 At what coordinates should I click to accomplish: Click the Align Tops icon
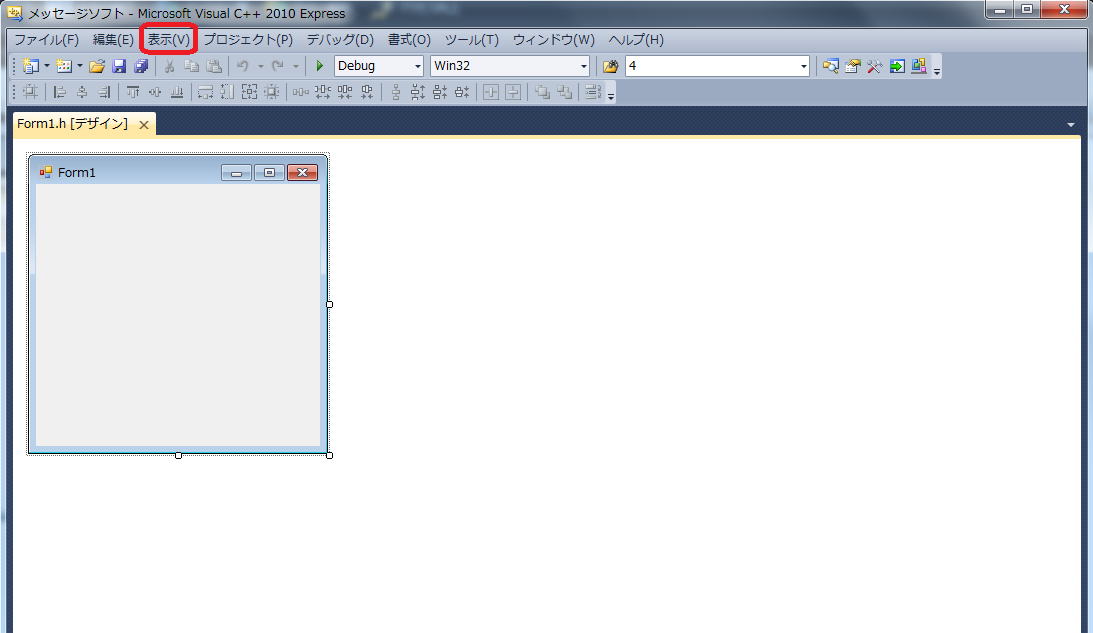pyautogui.click(x=132, y=92)
